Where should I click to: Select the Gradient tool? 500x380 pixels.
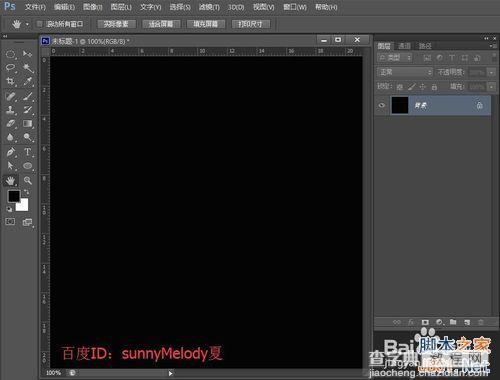point(28,124)
